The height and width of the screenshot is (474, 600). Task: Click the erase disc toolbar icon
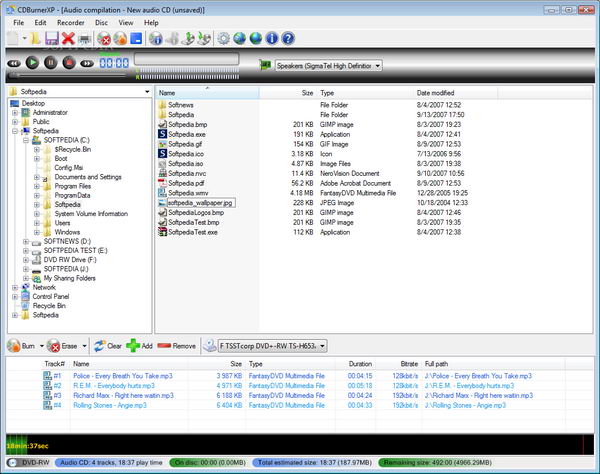coord(104,39)
